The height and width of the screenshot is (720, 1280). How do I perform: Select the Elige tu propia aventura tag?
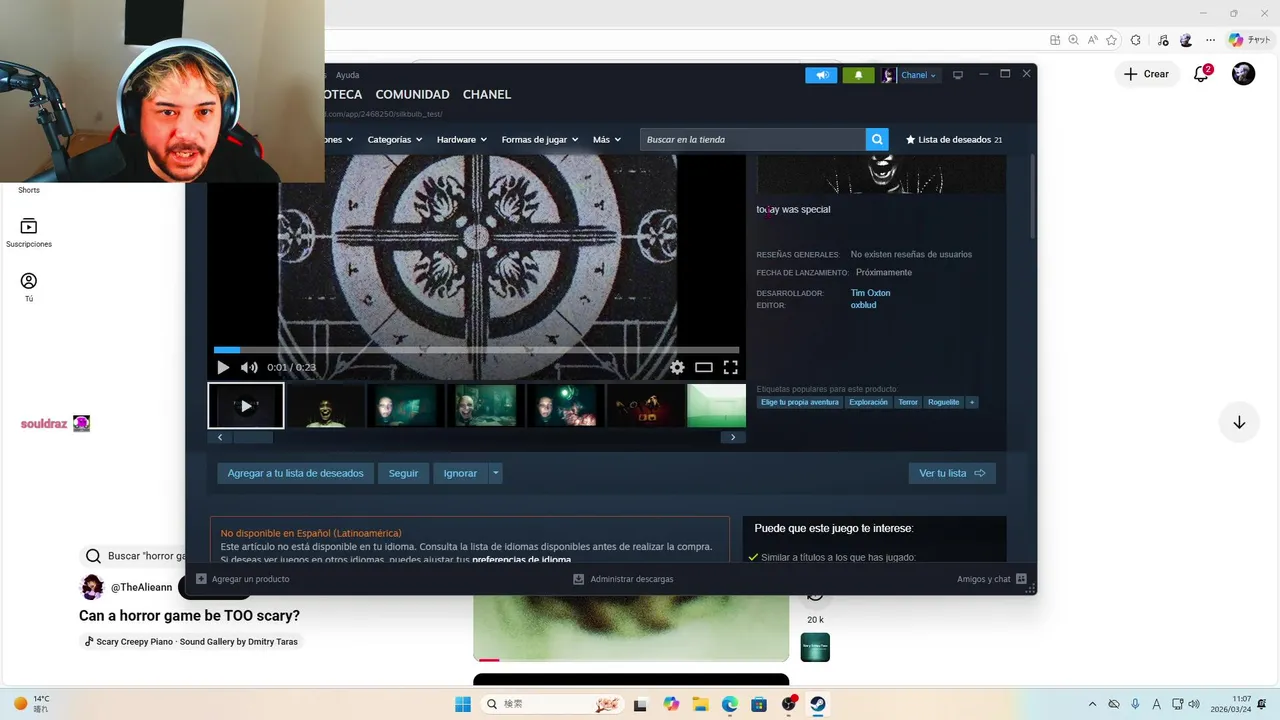click(800, 402)
